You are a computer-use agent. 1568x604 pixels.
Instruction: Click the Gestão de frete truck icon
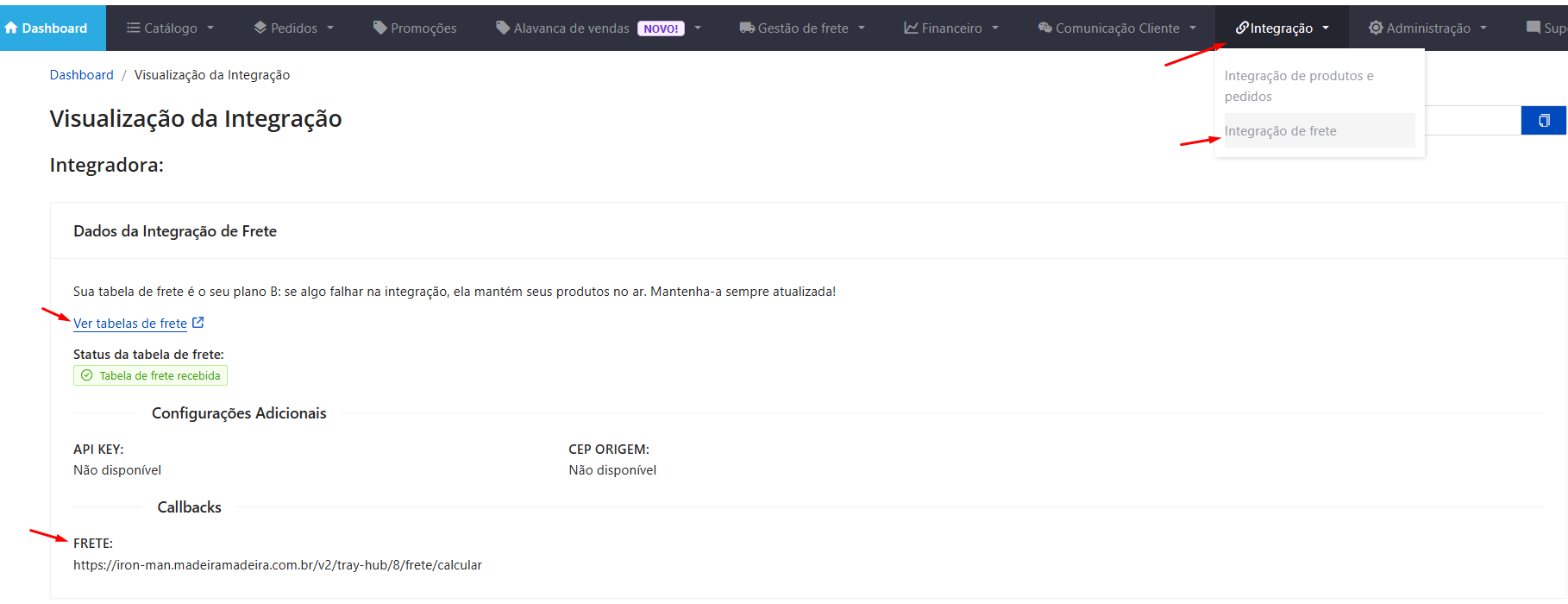[x=747, y=28]
